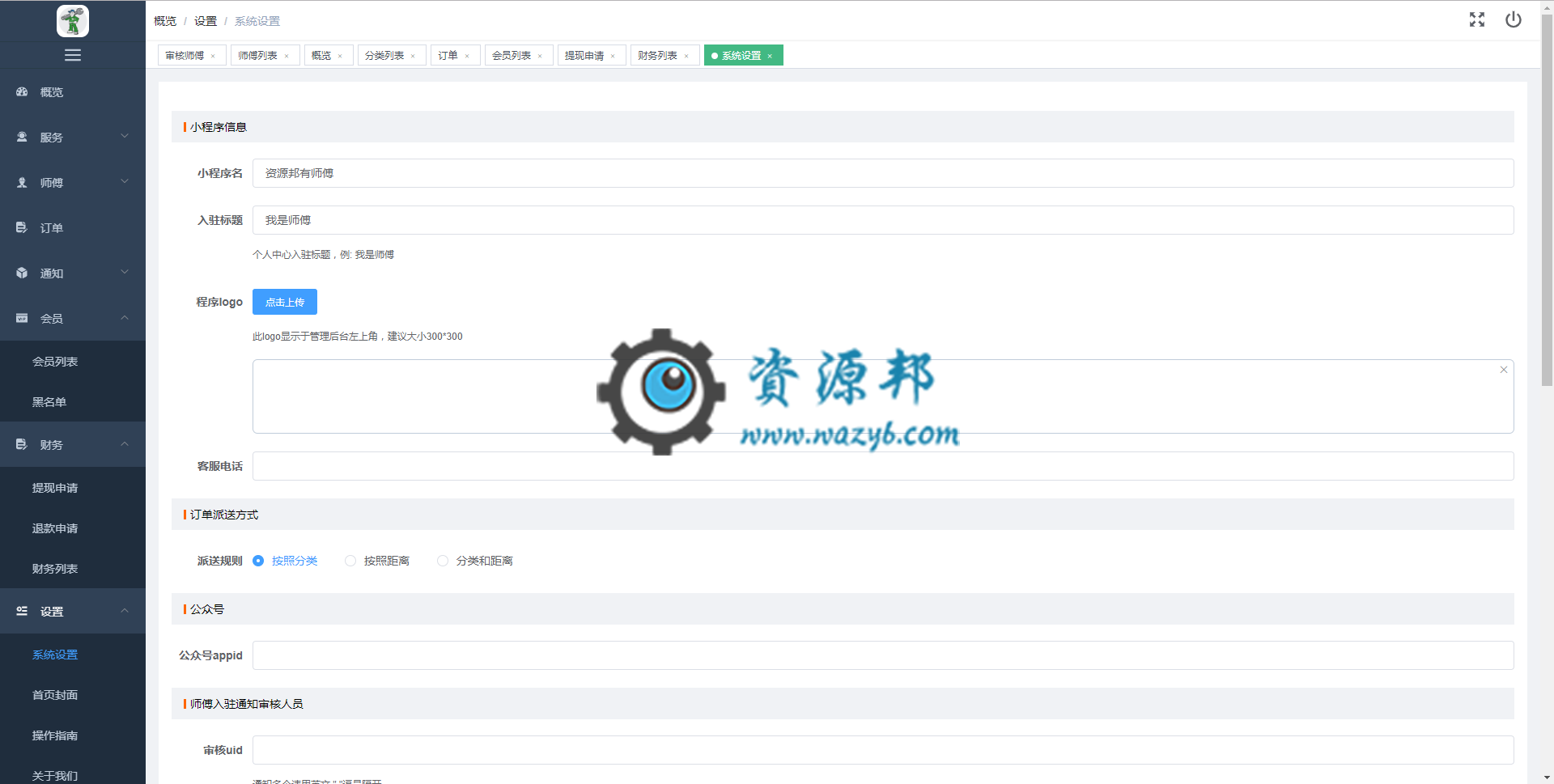This screenshot has width=1554, height=784.
Task: Expand the 通知 menu chevron
Action: [125, 273]
